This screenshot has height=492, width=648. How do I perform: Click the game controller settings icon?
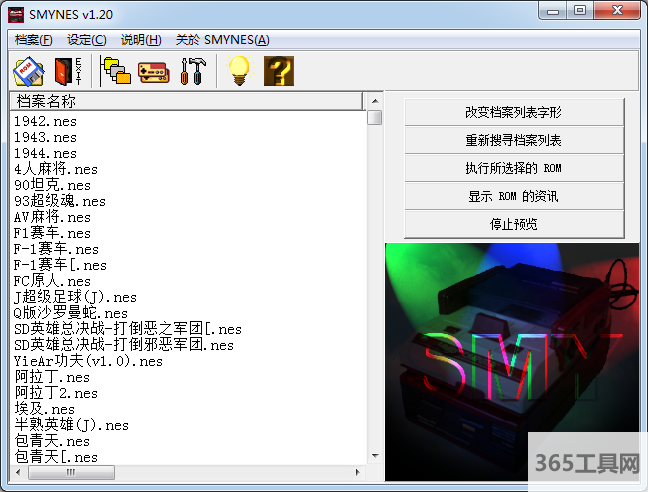click(x=153, y=71)
